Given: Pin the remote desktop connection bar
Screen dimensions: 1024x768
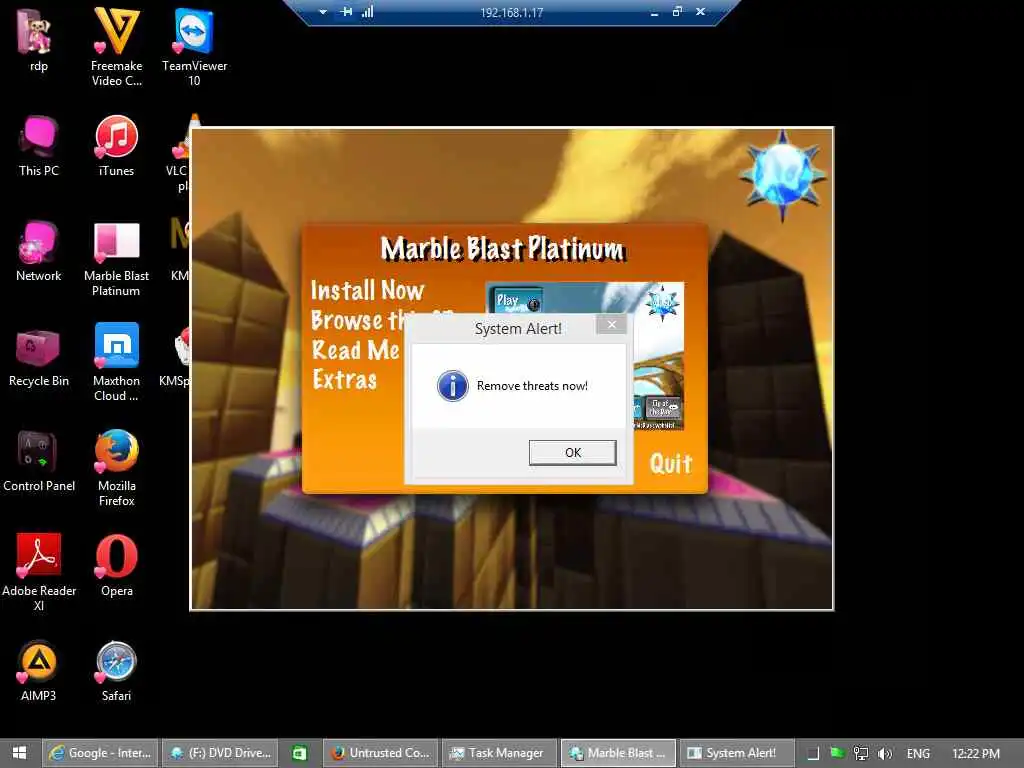Looking at the screenshot, I should [346, 12].
